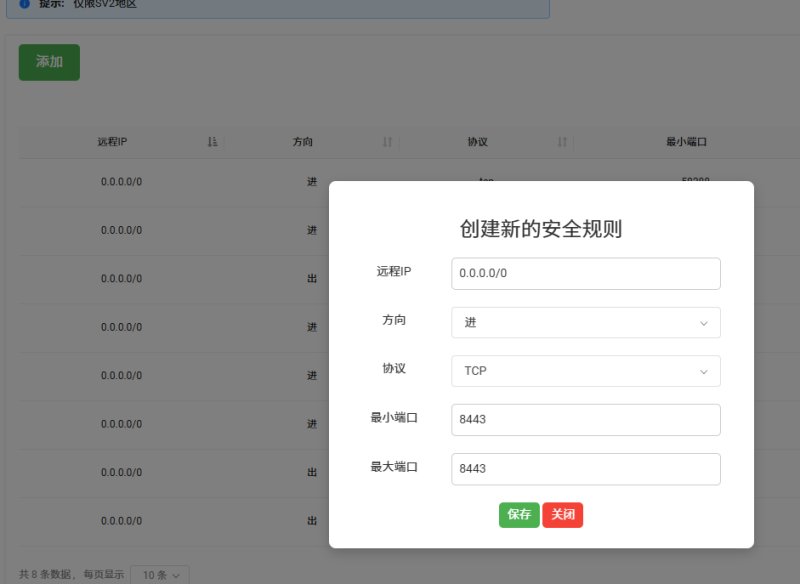Screen dimensions: 800x584
Task: Focus the 最大端口 input field
Action: tap(586, 469)
